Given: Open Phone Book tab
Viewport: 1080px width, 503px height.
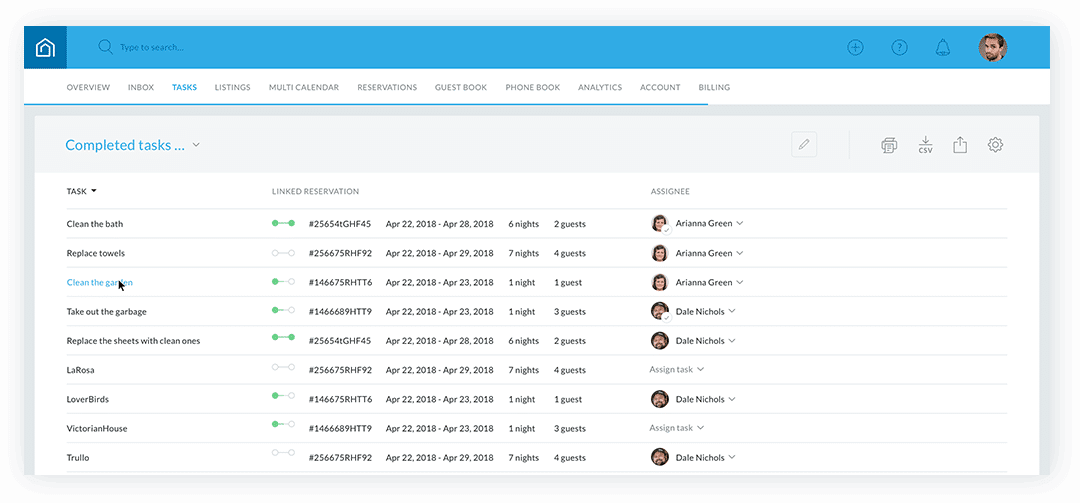Looking at the screenshot, I should pyautogui.click(x=532, y=88).
